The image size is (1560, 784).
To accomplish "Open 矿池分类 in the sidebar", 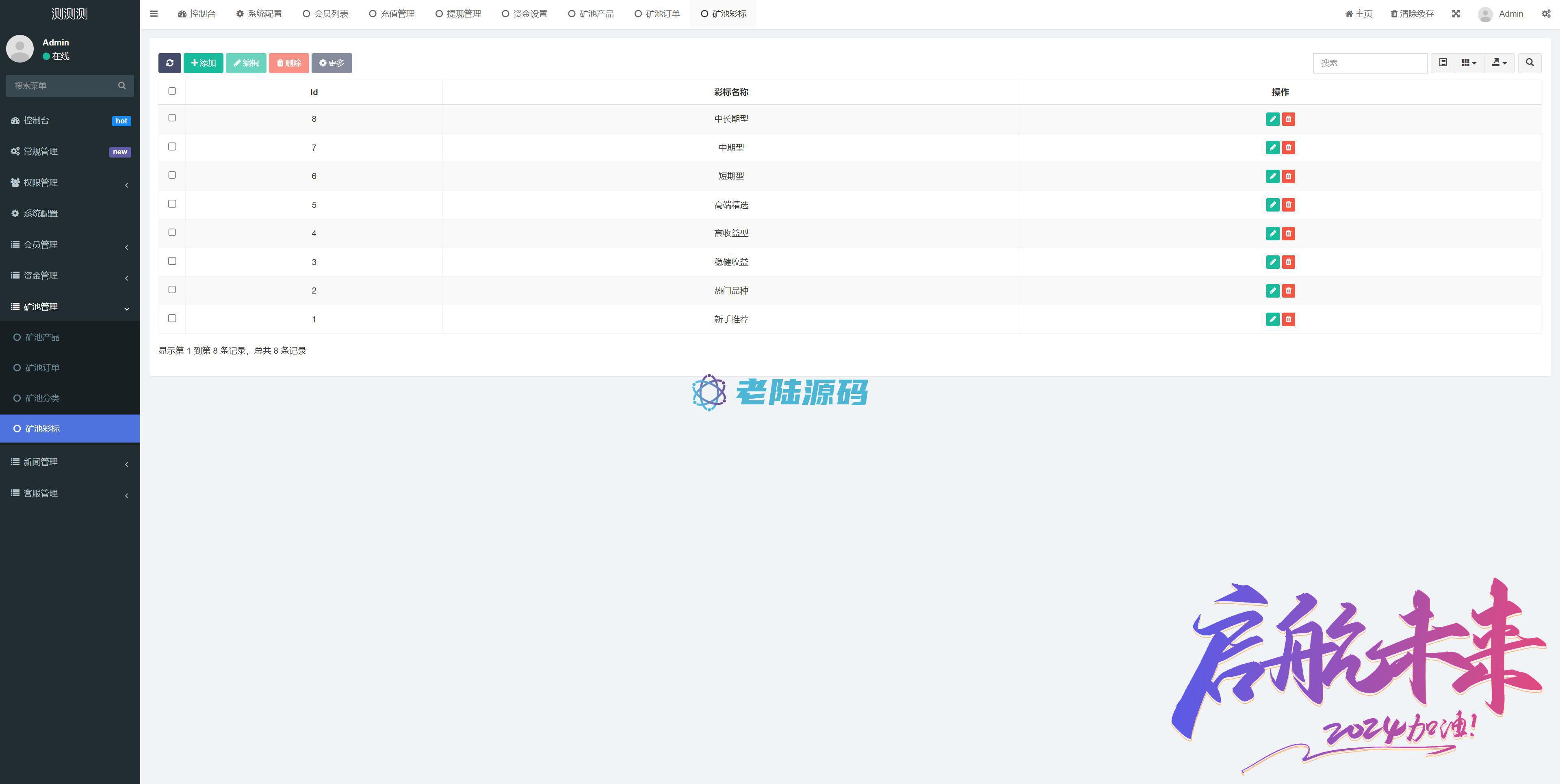I will tap(42, 398).
